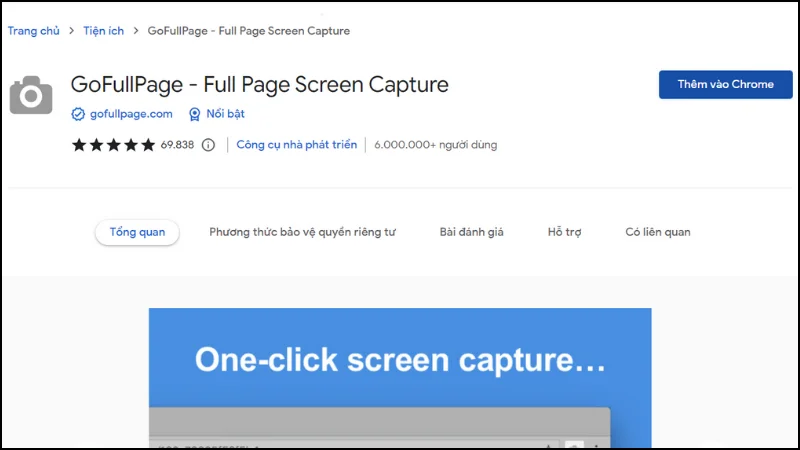Switch to Phương thức bảo vệ quyền riêng tư tab
800x450 pixels.
click(302, 232)
